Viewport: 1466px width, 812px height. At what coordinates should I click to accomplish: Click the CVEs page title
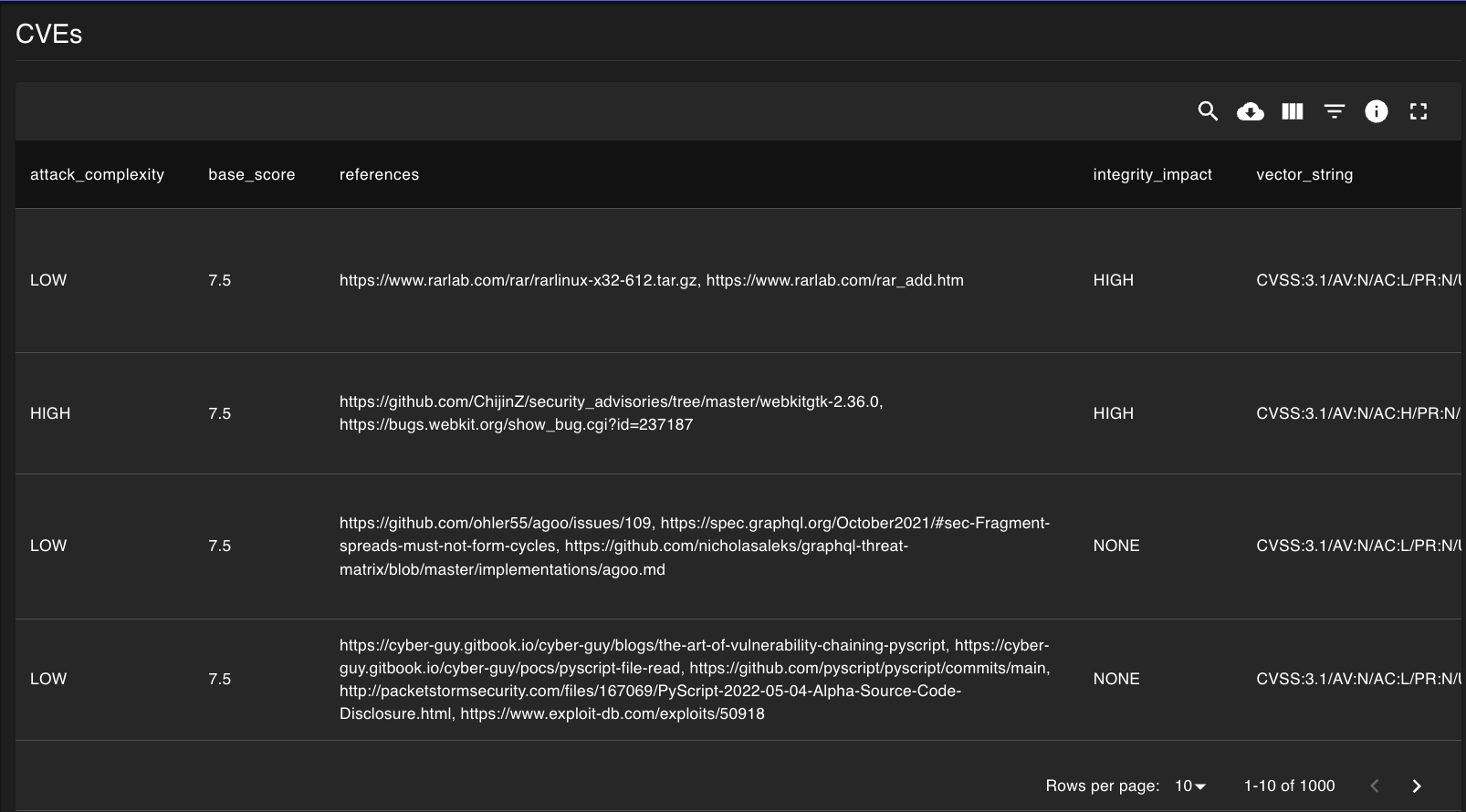pyautogui.click(x=49, y=34)
